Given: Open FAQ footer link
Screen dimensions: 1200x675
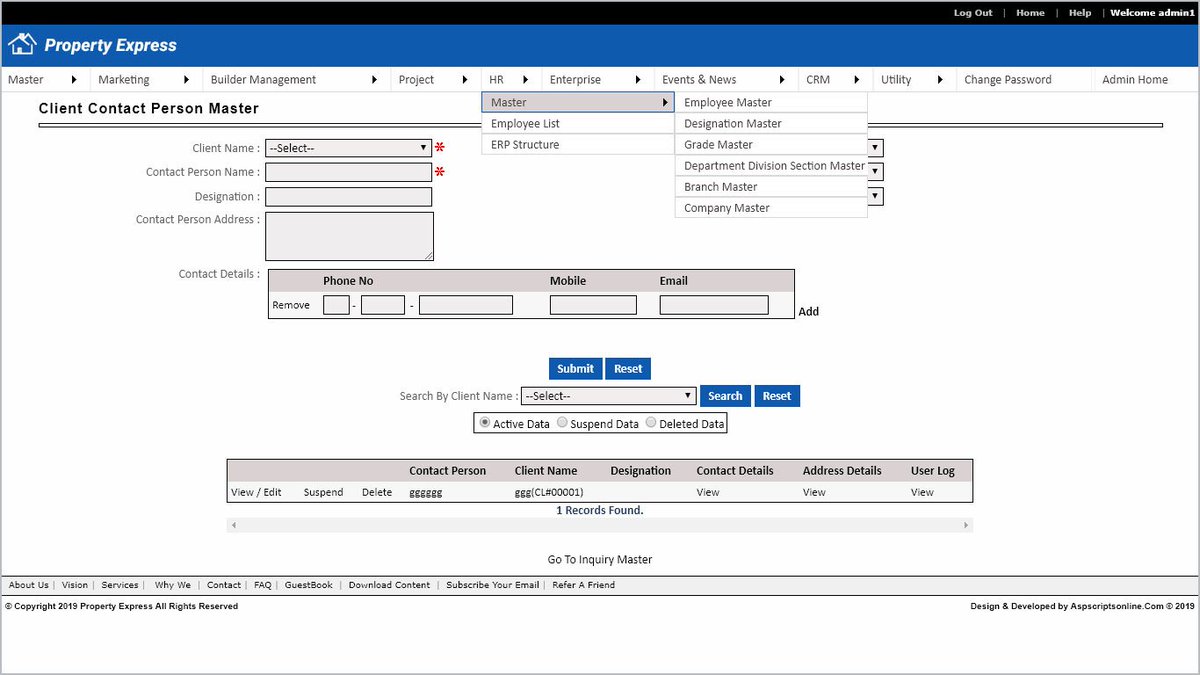Looking at the screenshot, I should tap(263, 585).
